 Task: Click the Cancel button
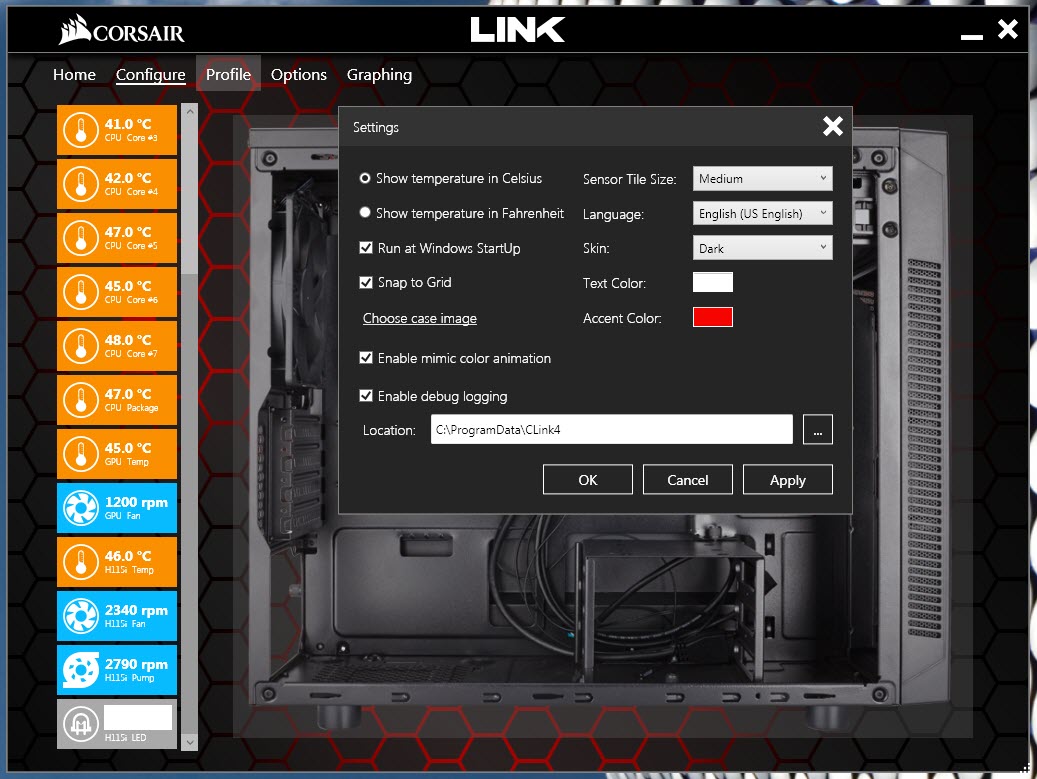688,479
